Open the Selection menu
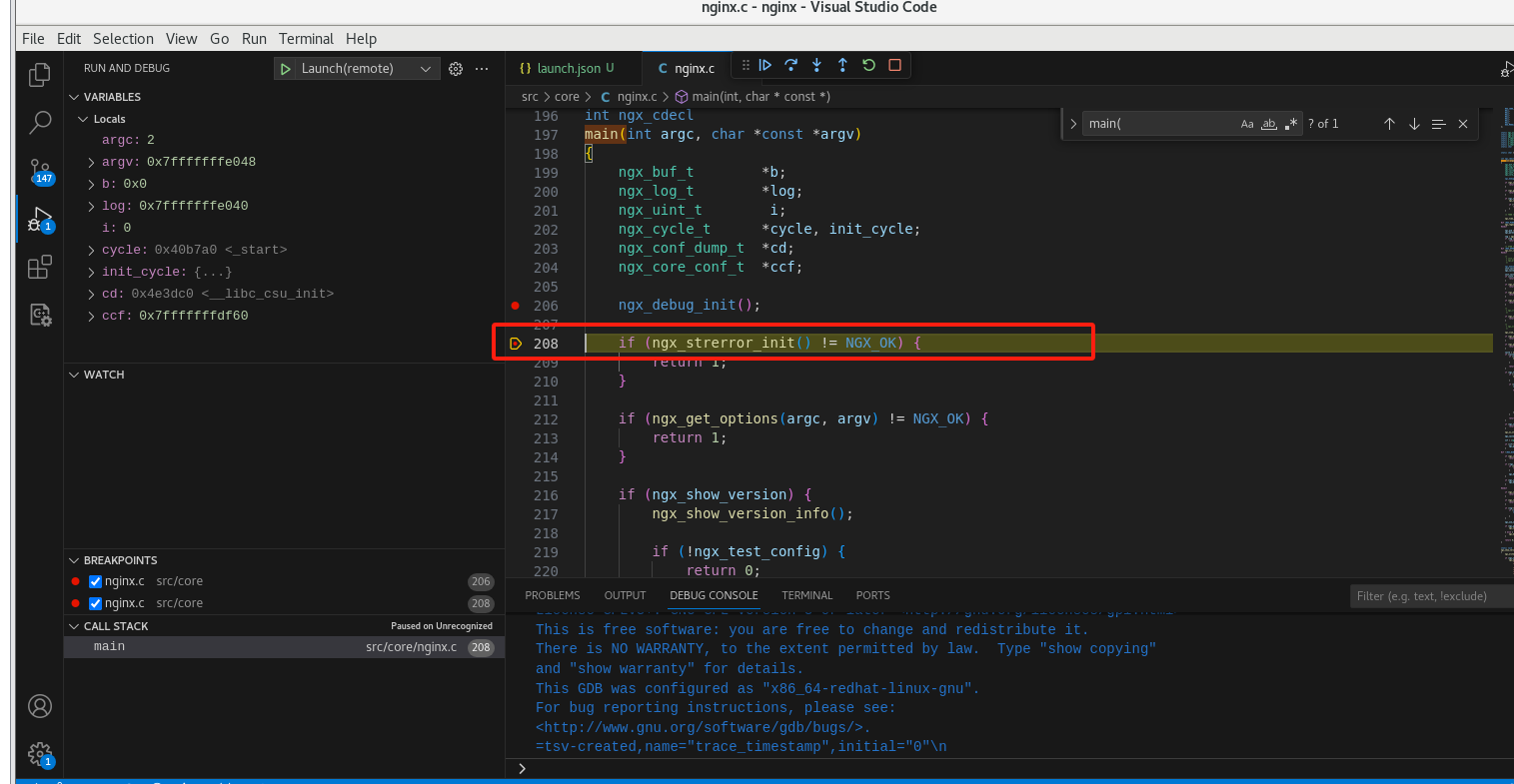 tap(123, 39)
